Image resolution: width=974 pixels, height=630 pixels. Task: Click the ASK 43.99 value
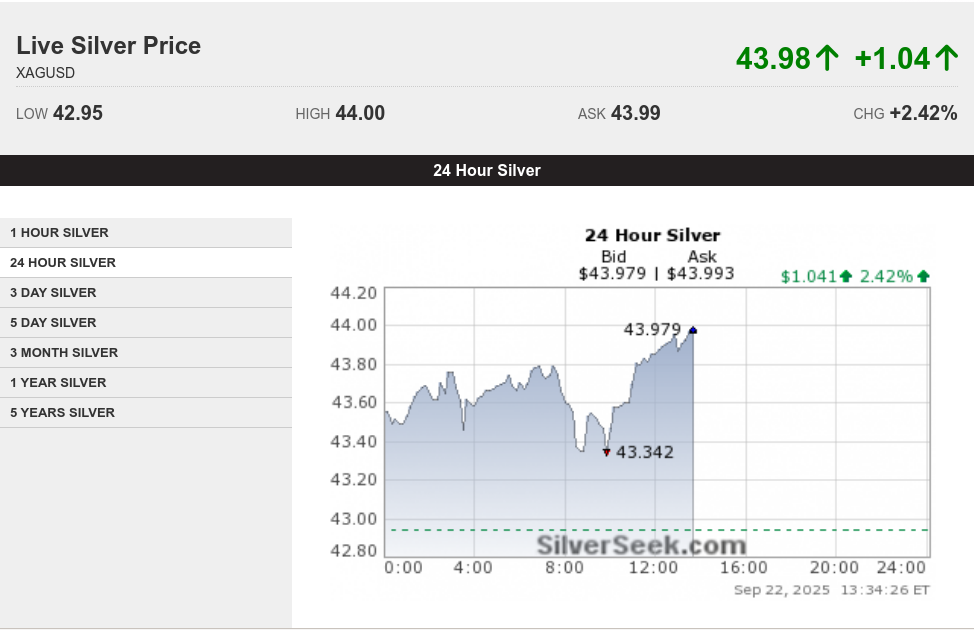pos(635,113)
